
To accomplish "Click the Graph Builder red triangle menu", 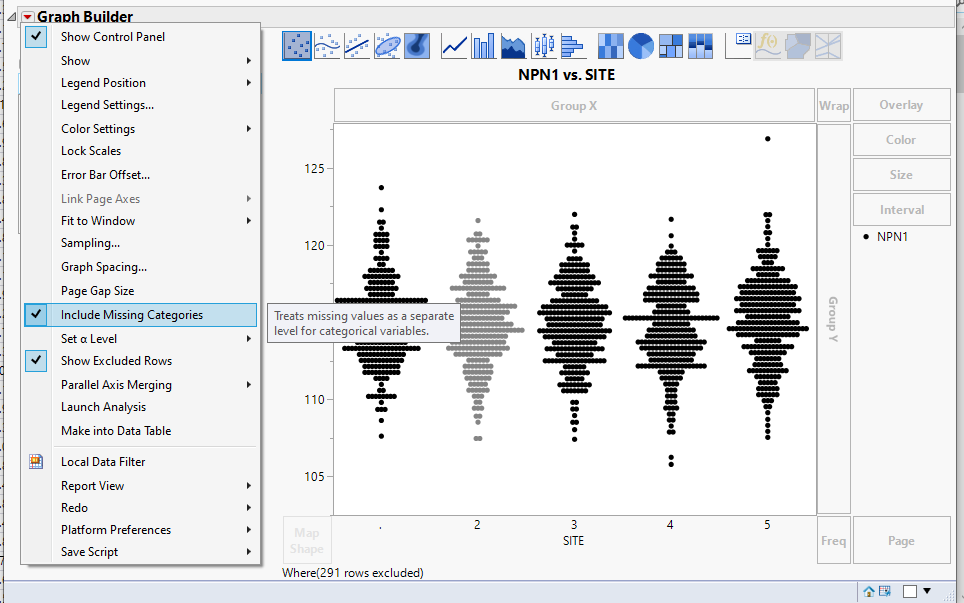I will tap(28, 17).
